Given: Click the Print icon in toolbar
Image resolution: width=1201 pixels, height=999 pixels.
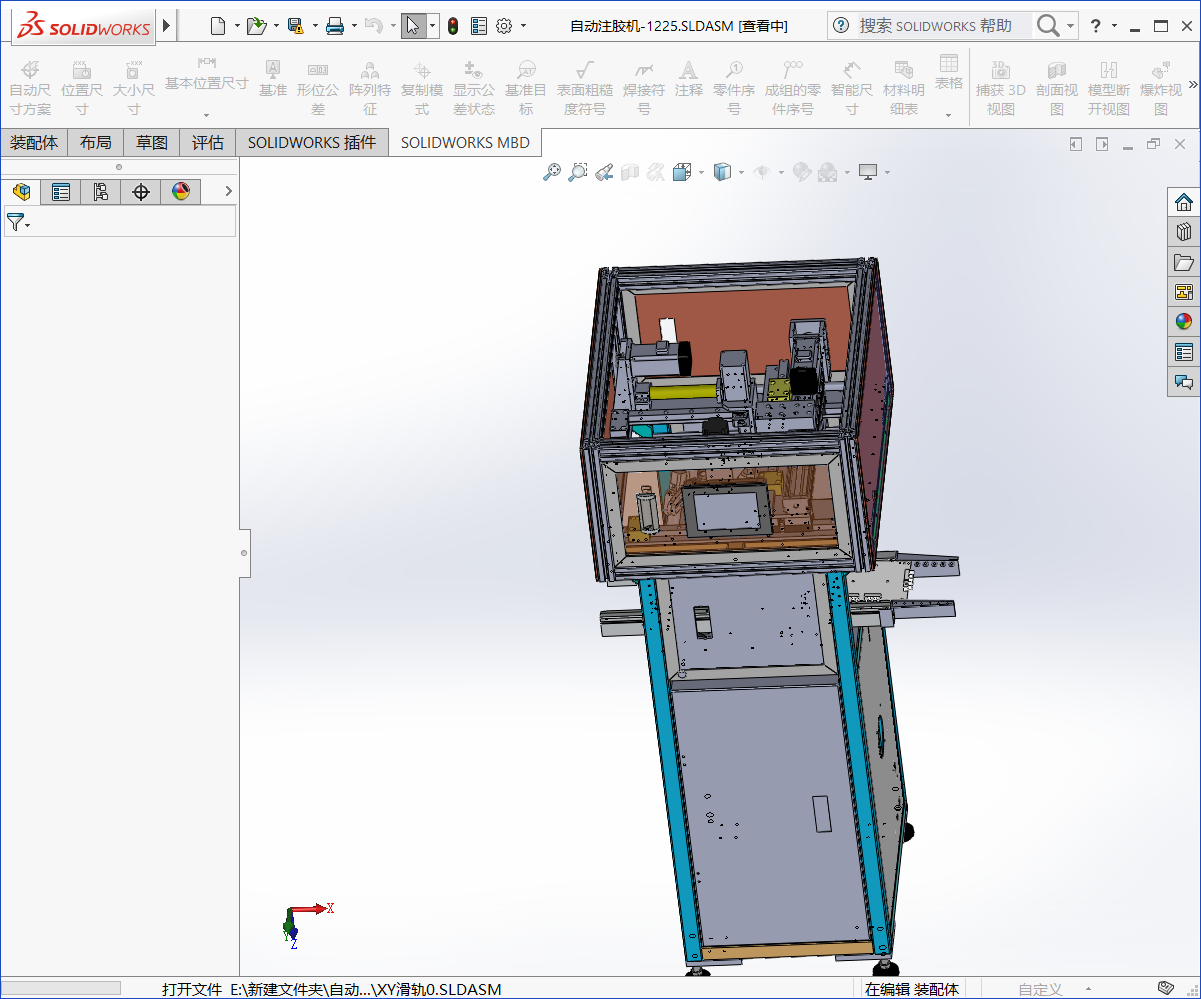Looking at the screenshot, I should click(x=335, y=26).
